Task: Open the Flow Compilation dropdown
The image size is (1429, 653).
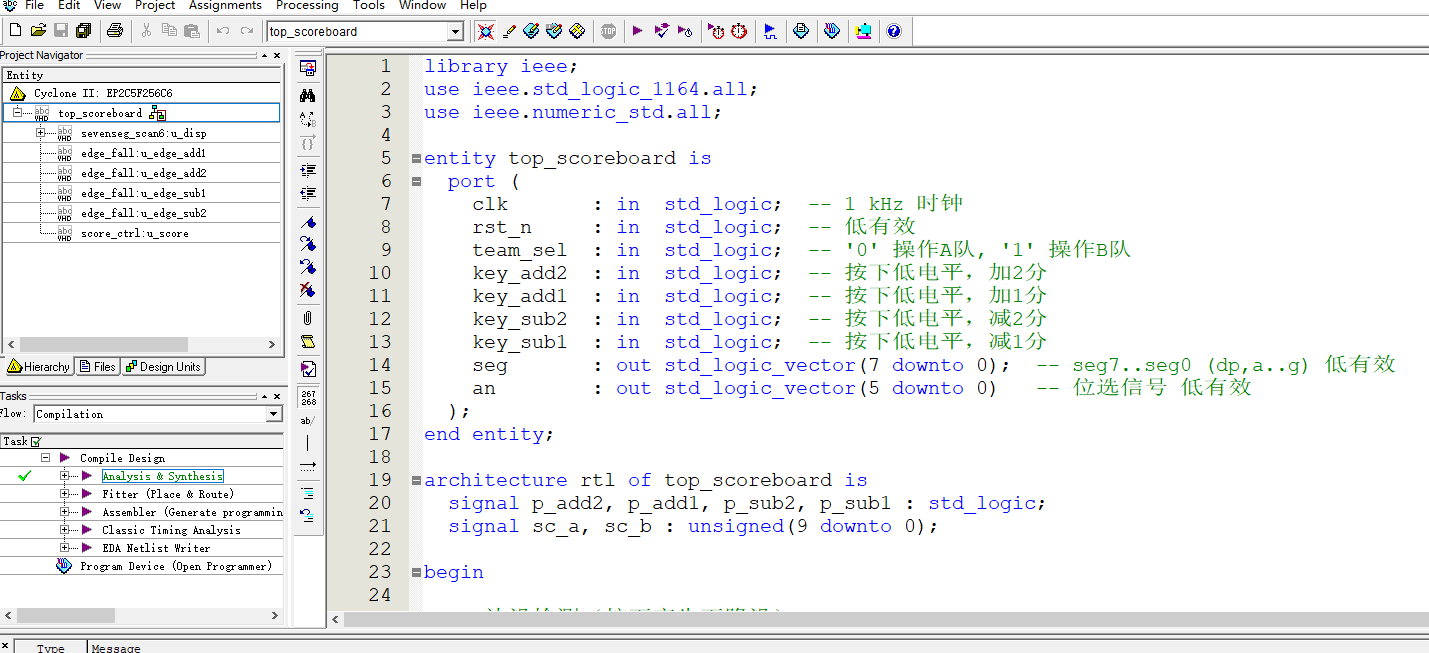Action: [274, 414]
